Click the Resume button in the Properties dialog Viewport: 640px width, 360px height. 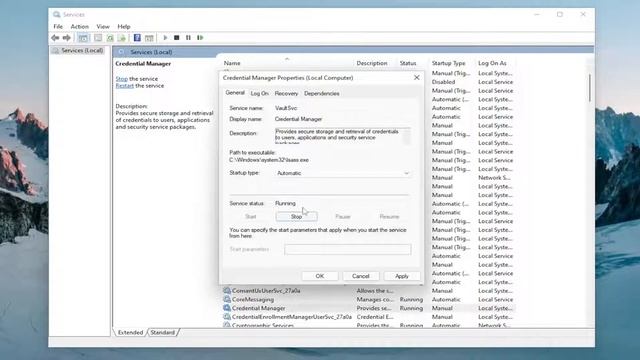pyautogui.click(x=389, y=217)
